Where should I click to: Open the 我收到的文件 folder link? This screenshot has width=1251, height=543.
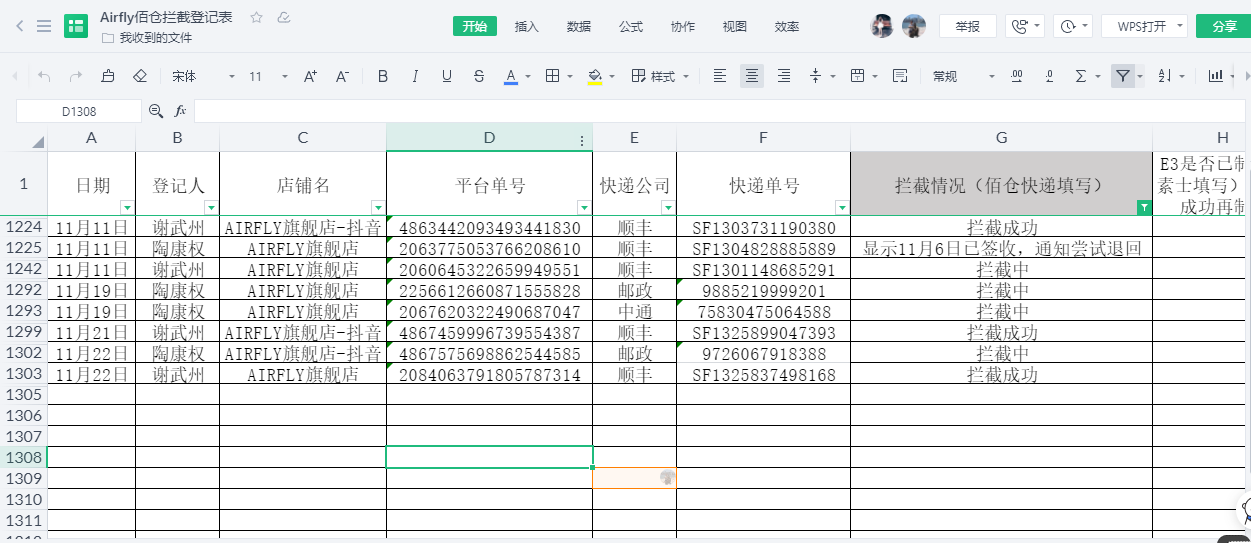pyautogui.click(x=146, y=38)
